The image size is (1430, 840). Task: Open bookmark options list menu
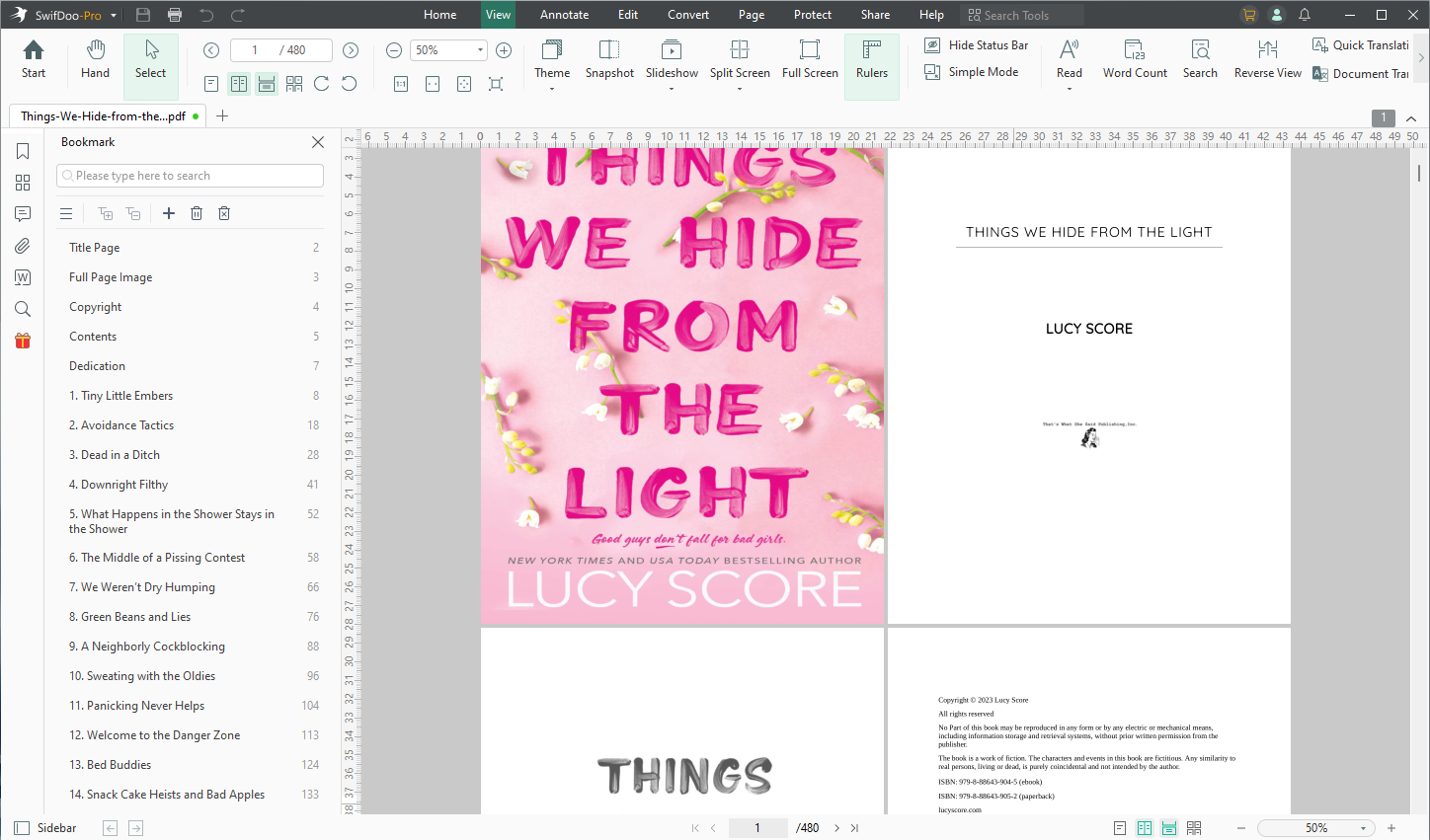(66, 213)
